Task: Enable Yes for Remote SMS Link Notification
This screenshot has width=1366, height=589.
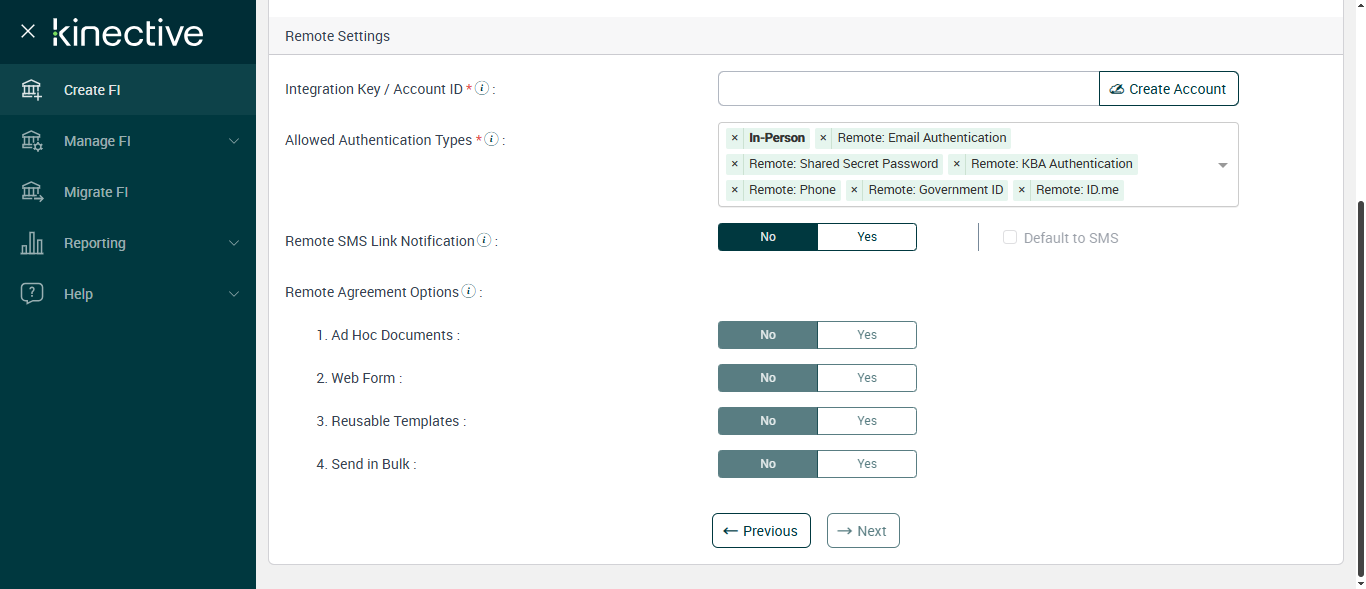Action: [866, 237]
